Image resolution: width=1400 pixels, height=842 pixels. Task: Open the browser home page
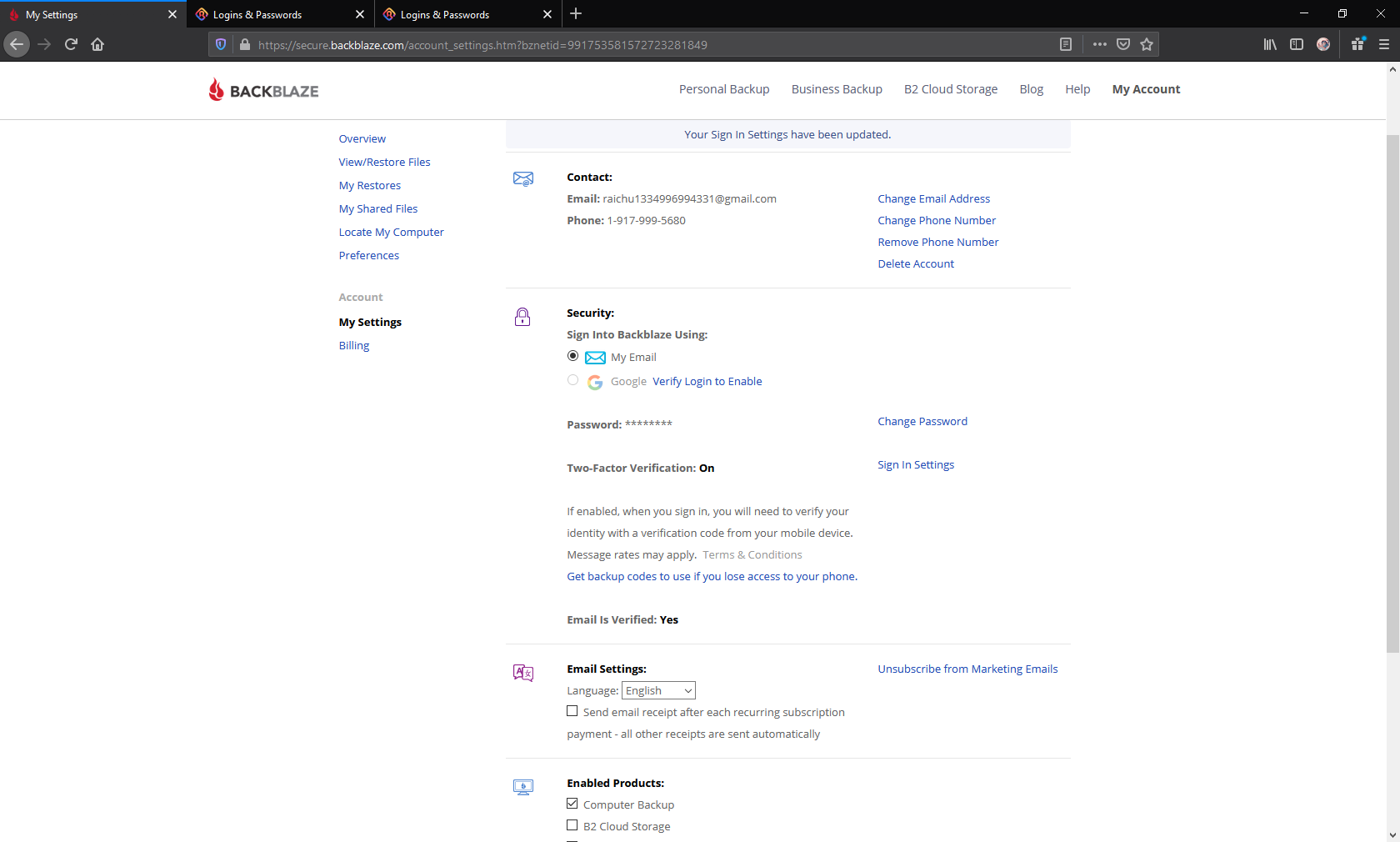pos(97,44)
